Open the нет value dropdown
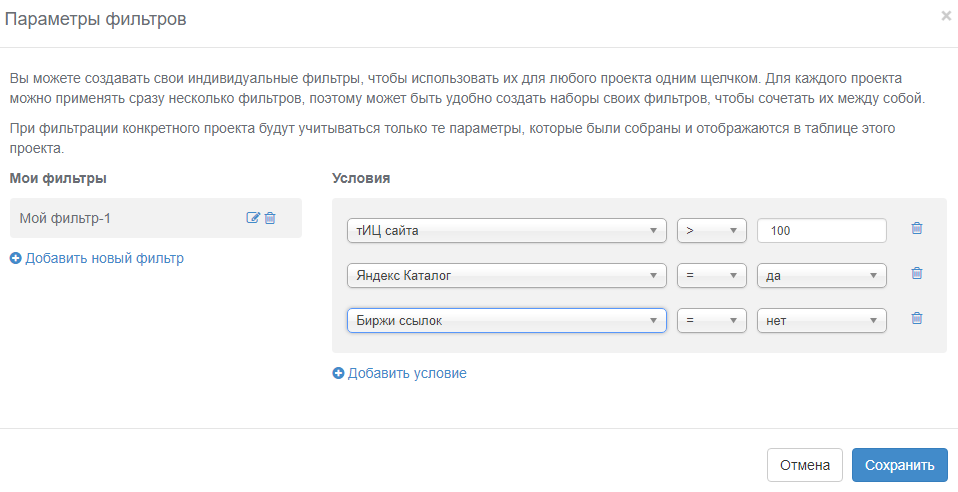This screenshot has width=958, height=492. (822, 320)
